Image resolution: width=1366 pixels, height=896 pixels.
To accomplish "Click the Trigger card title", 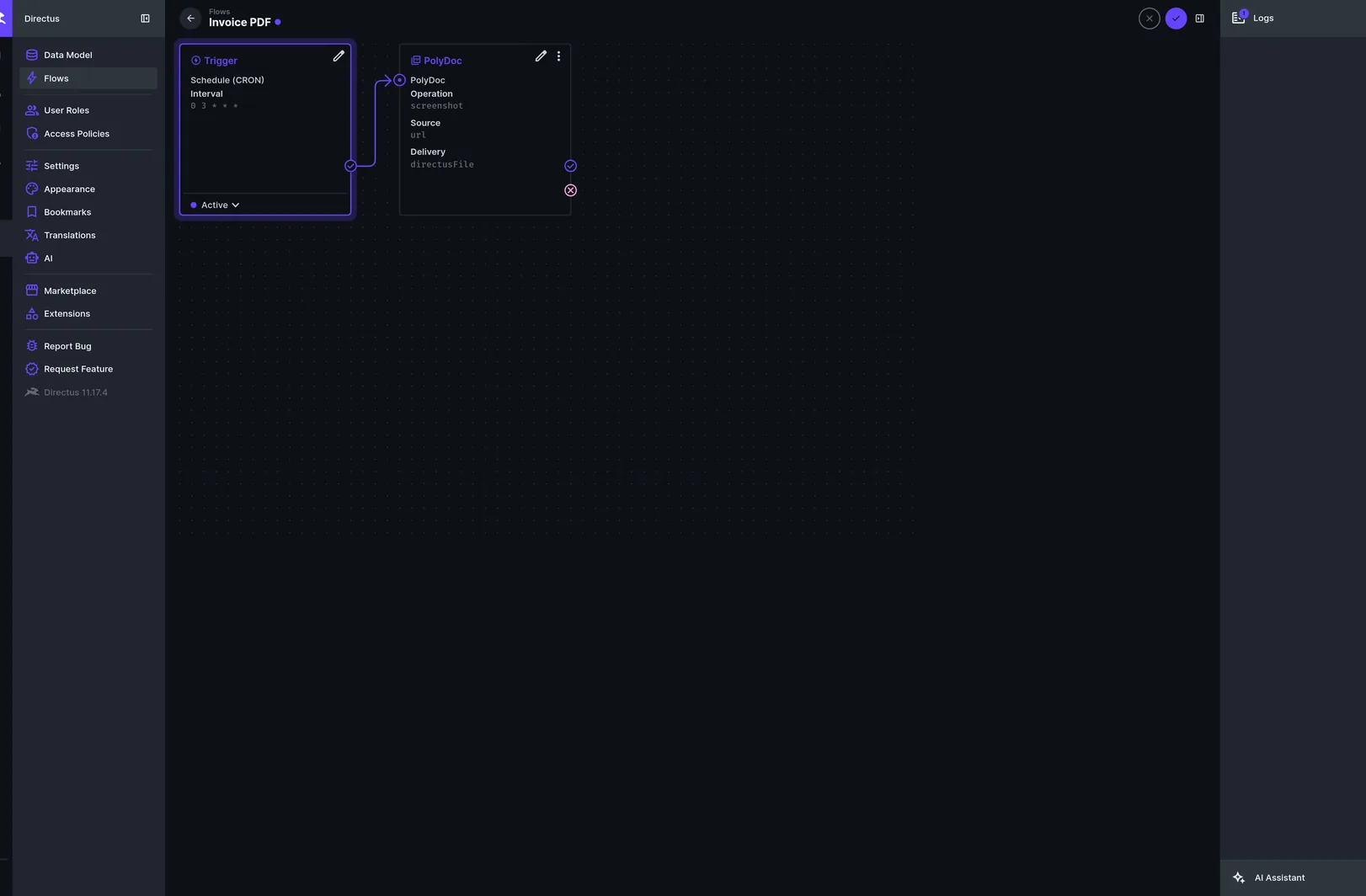I will click(x=221, y=61).
